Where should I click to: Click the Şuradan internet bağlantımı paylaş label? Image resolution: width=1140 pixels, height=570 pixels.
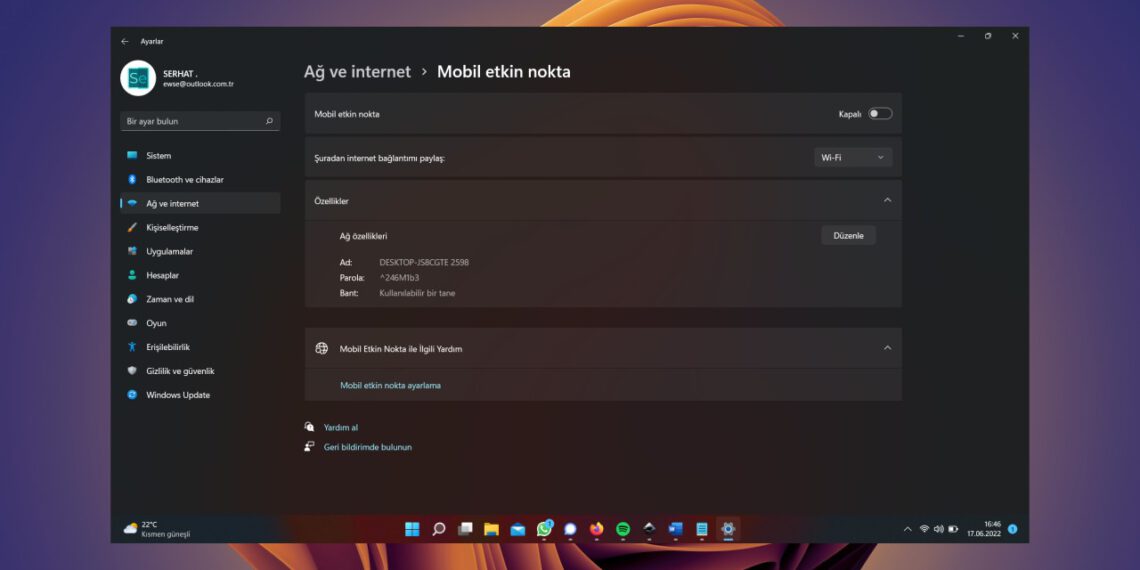pos(380,158)
